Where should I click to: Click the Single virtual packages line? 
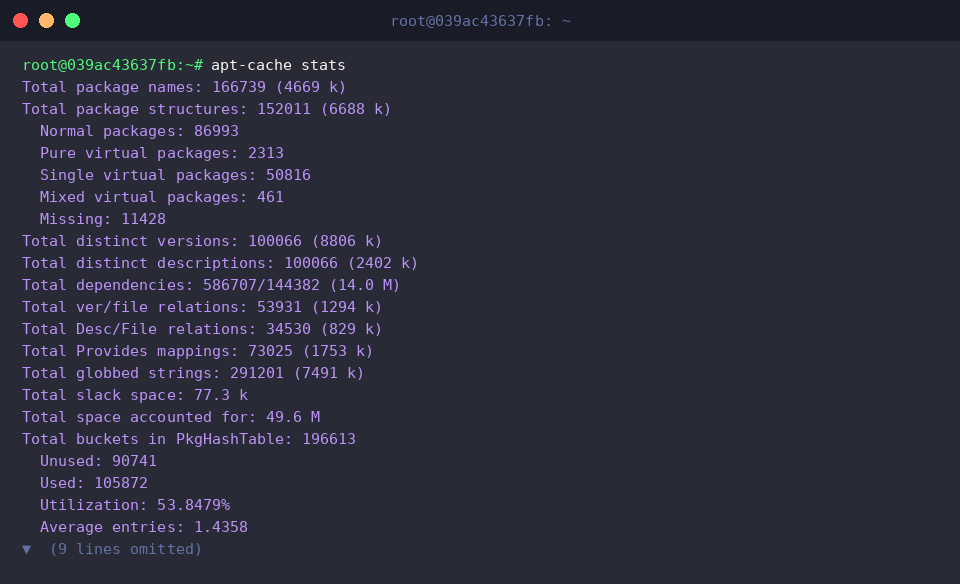175,175
